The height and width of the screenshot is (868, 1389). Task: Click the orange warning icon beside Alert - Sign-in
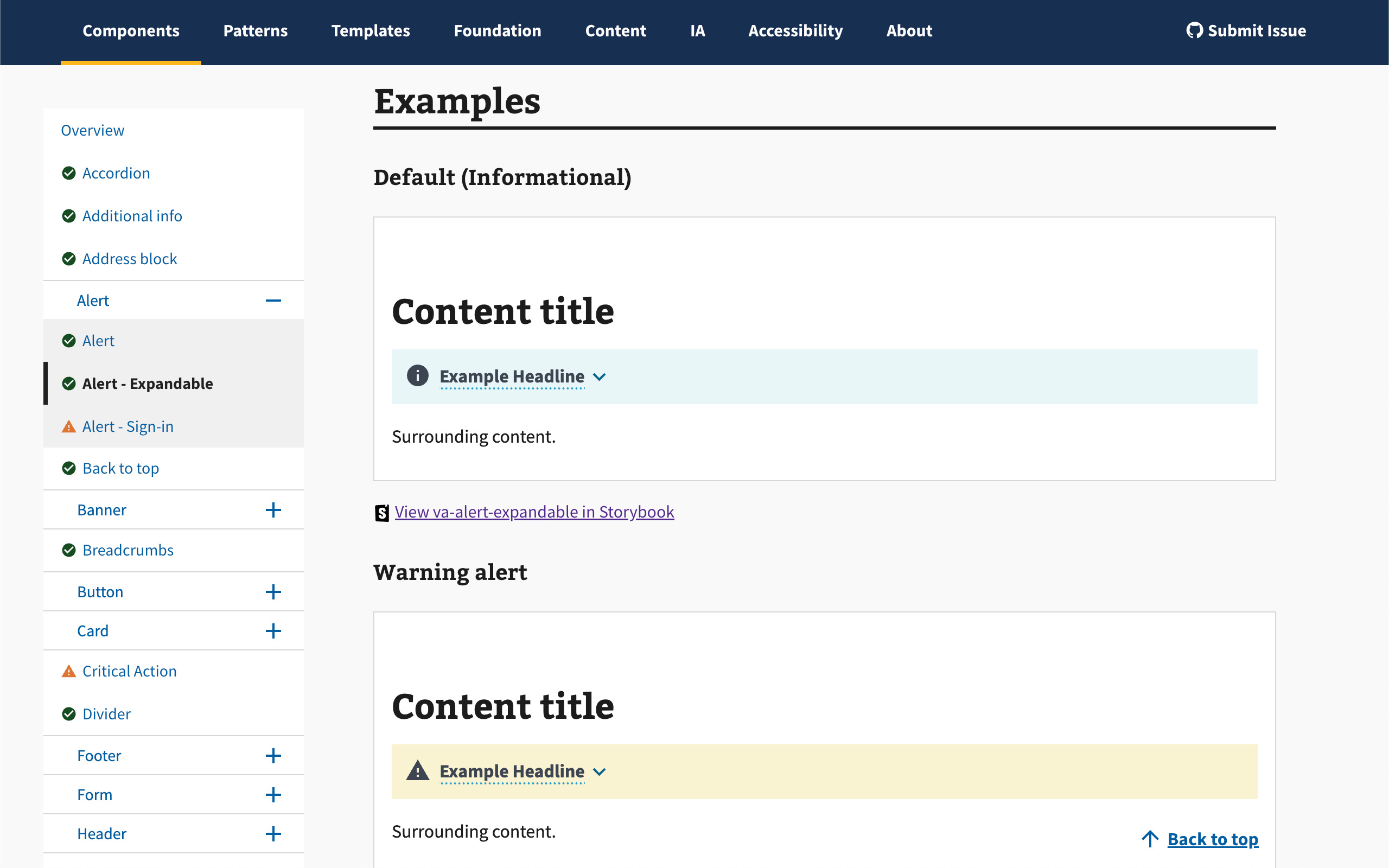[69, 426]
